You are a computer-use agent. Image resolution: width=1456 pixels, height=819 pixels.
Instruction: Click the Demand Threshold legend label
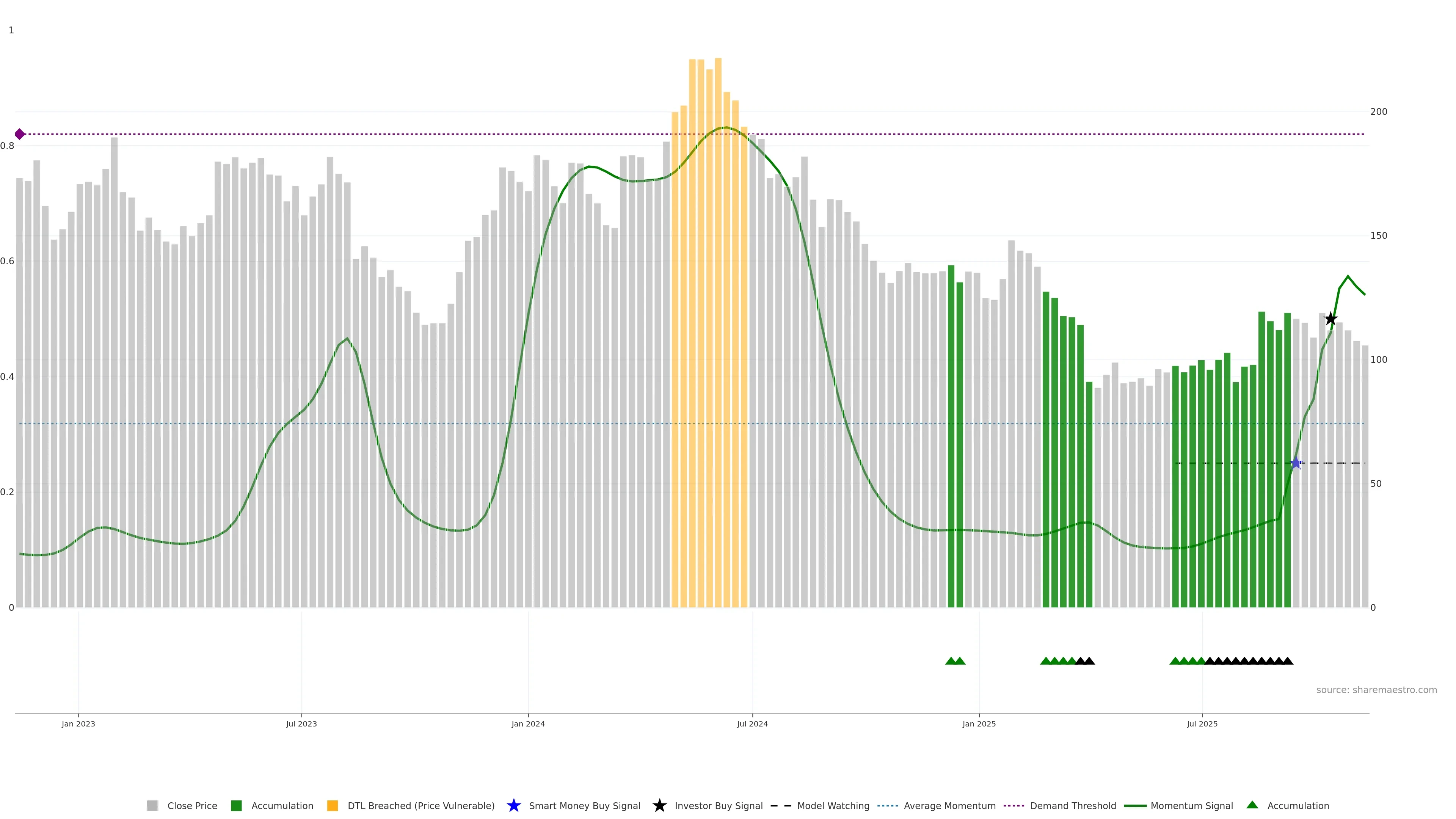click(x=1073, y=805)
